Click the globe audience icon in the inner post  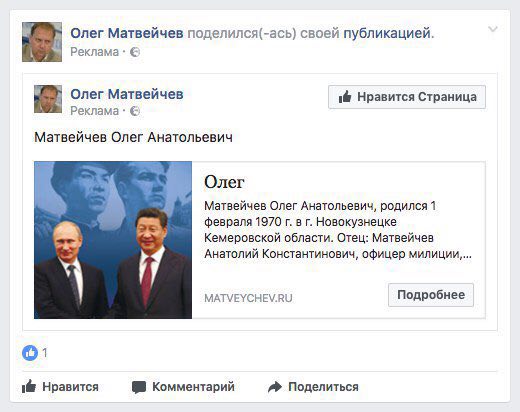(135, 111)
